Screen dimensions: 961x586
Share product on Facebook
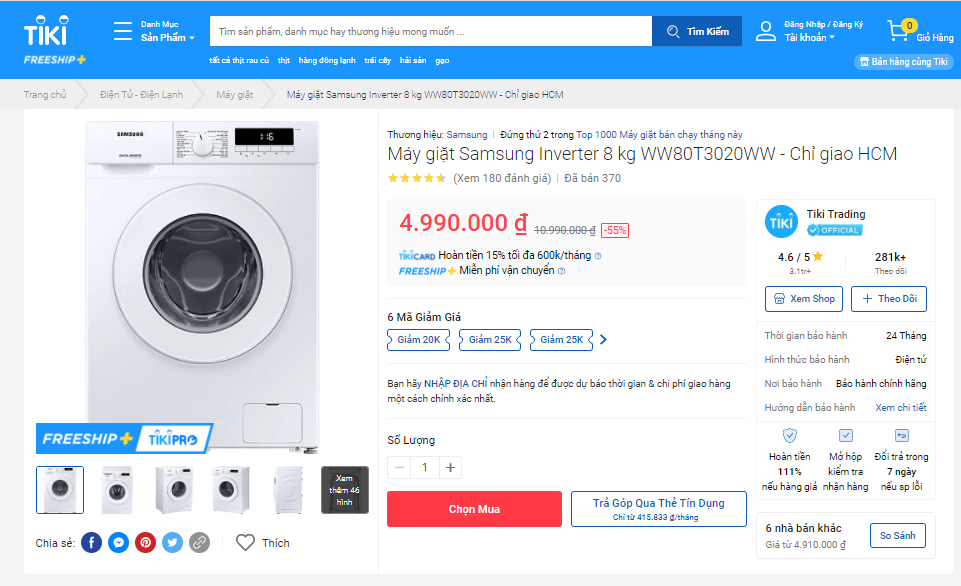91,543
